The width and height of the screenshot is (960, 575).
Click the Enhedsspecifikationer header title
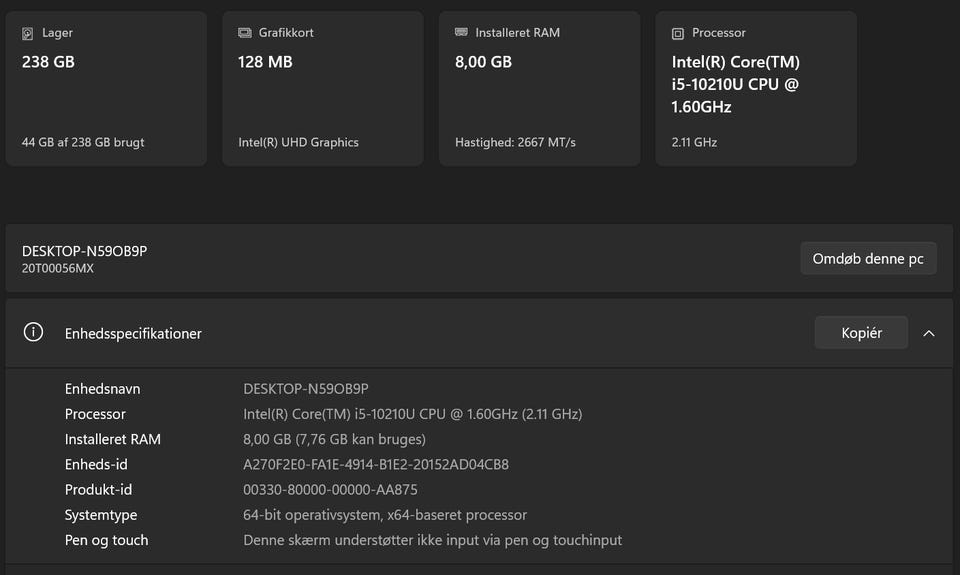[133, 334]
